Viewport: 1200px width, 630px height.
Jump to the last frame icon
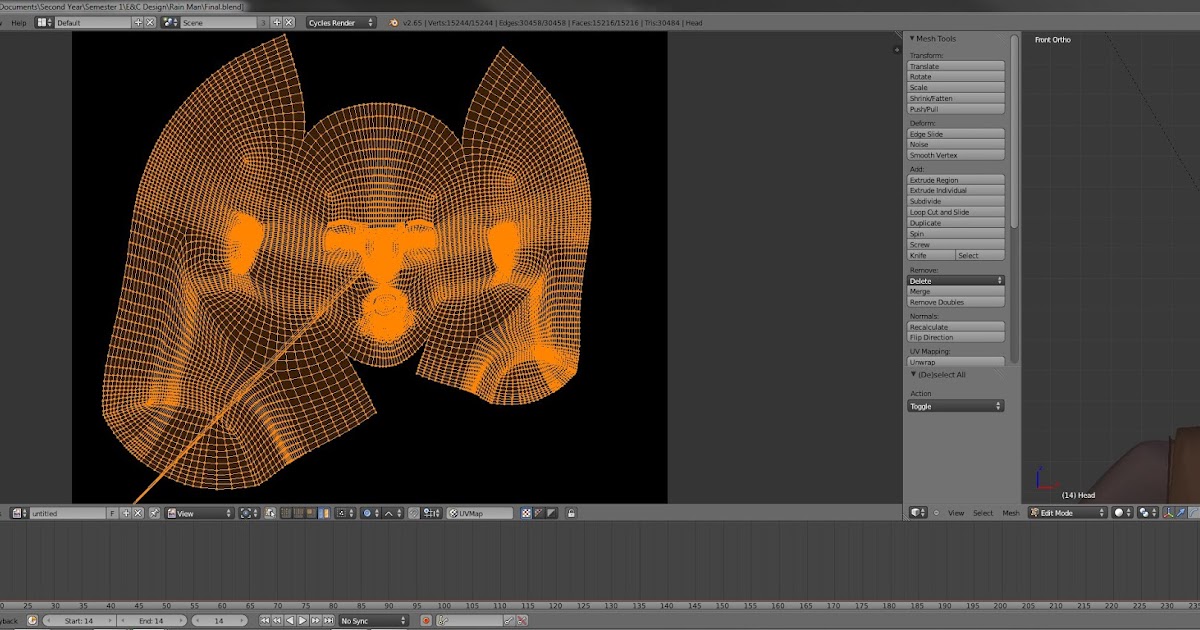(x=327, y=621)
